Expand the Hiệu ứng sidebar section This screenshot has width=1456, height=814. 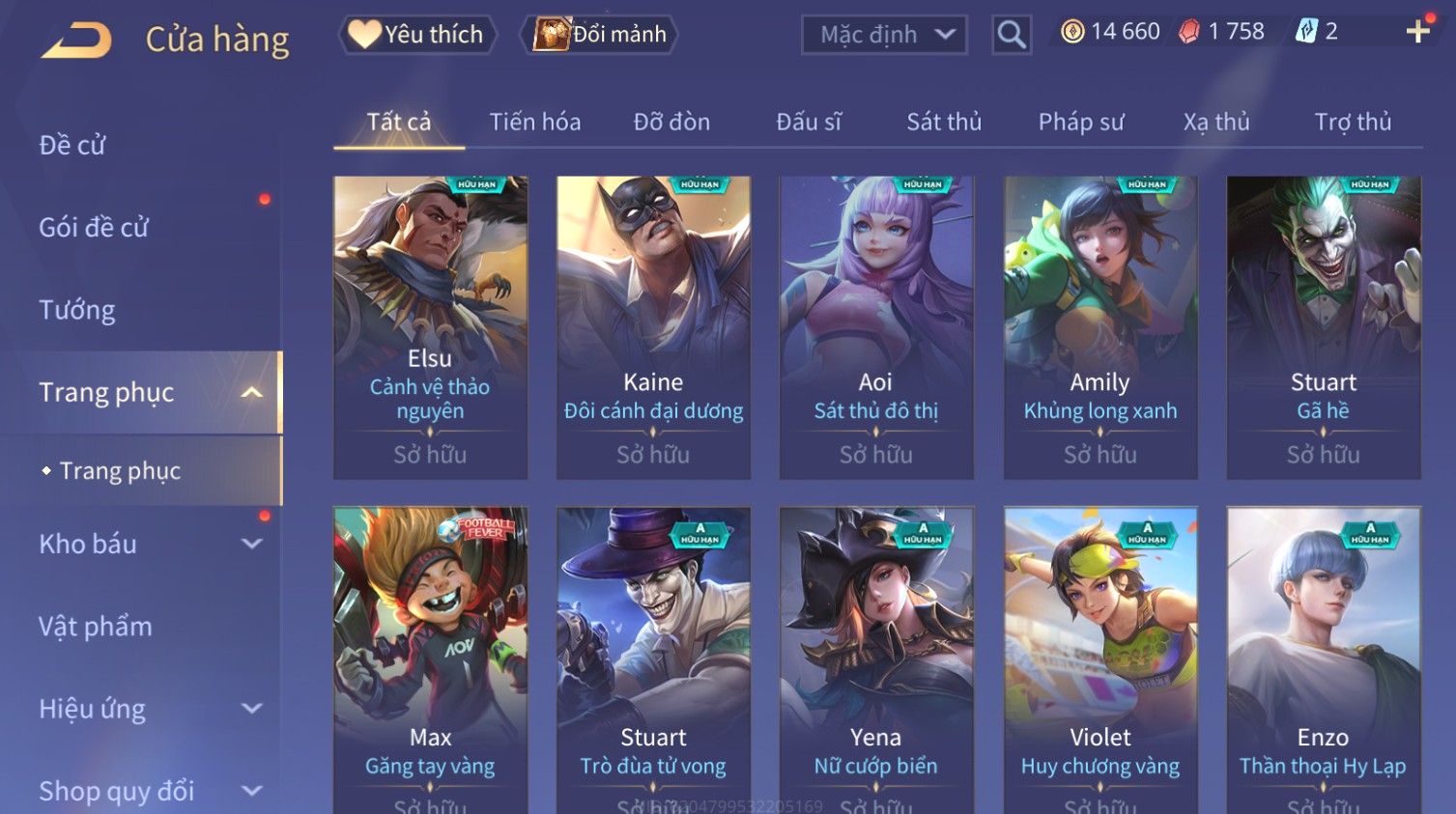pos(251,709)
